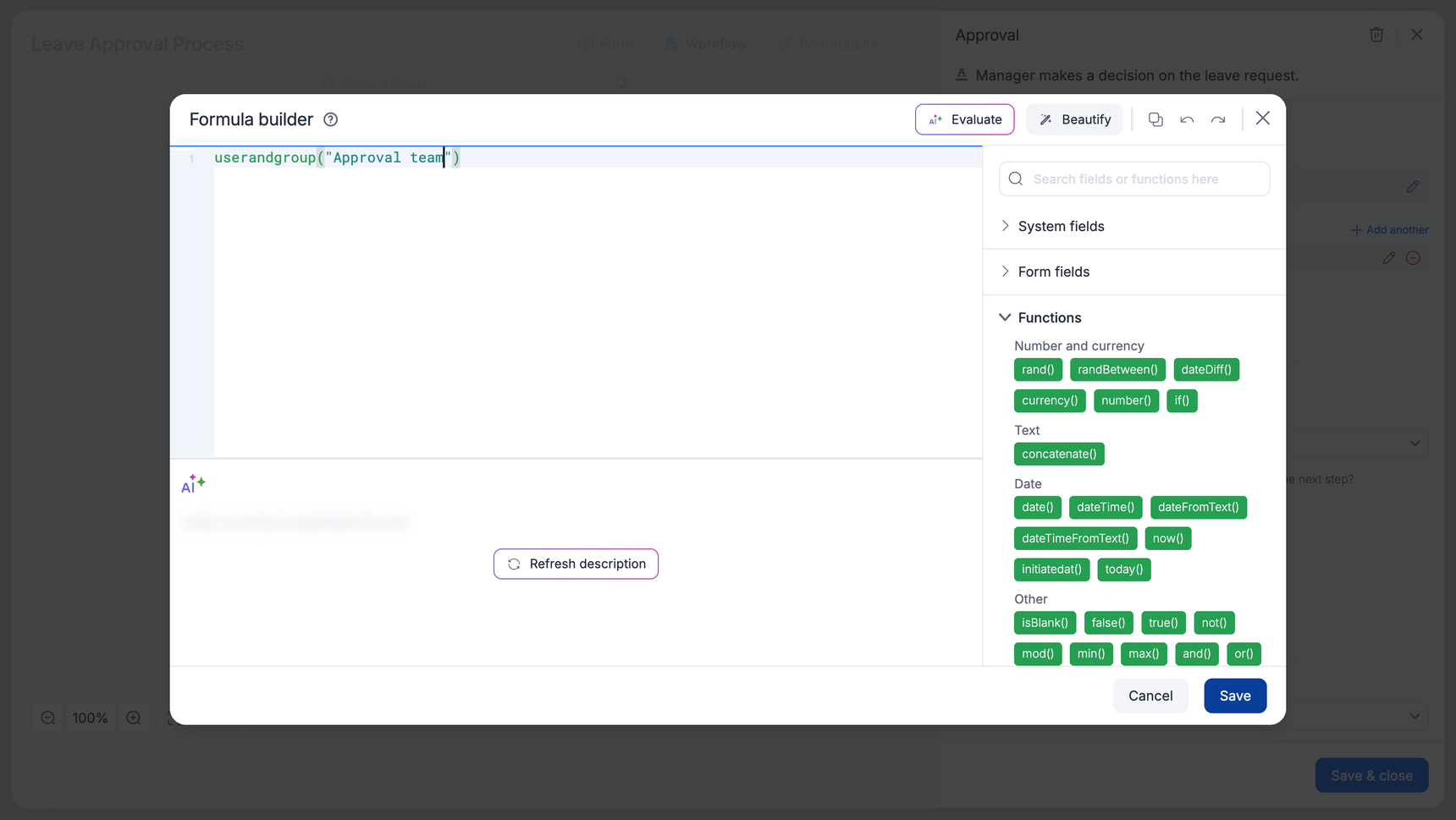Zoom out the workflow canvas
Image resolution: width=1456 pixels, height=820 pixels.
[48, 718]
